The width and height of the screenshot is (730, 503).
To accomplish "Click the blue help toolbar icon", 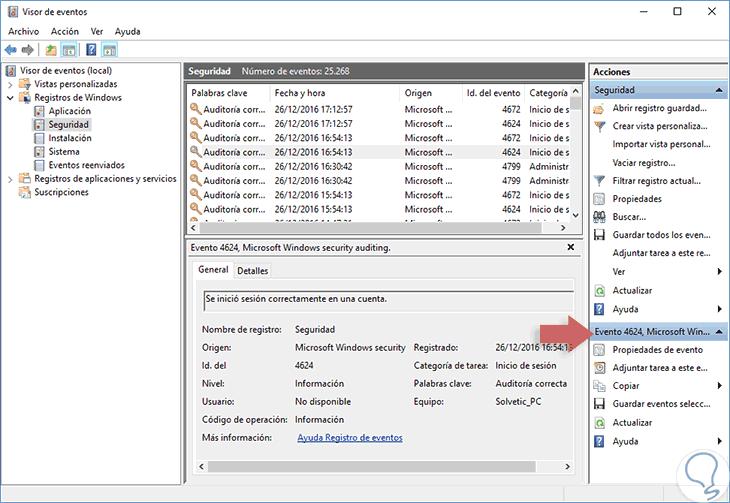I will [x=91, y=49].
